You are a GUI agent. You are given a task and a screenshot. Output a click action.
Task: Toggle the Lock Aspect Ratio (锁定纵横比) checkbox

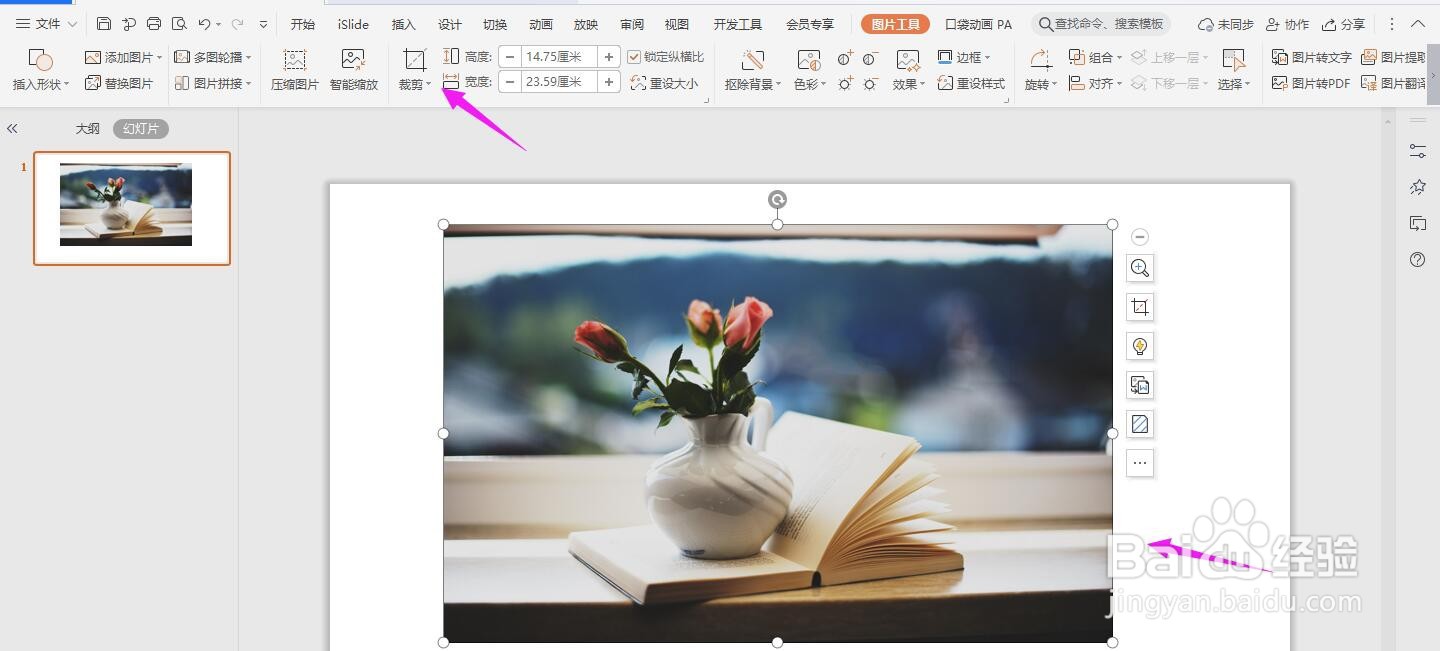point(634,57)
